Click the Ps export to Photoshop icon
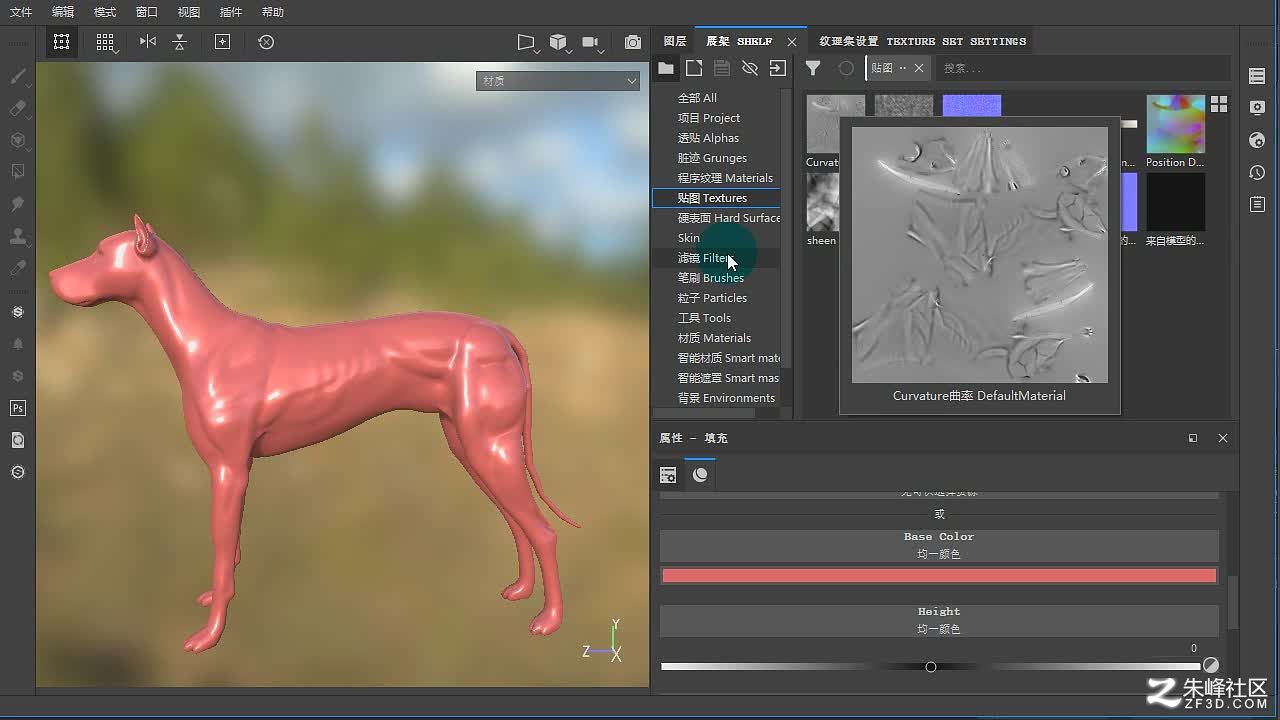 pos(18,408)
